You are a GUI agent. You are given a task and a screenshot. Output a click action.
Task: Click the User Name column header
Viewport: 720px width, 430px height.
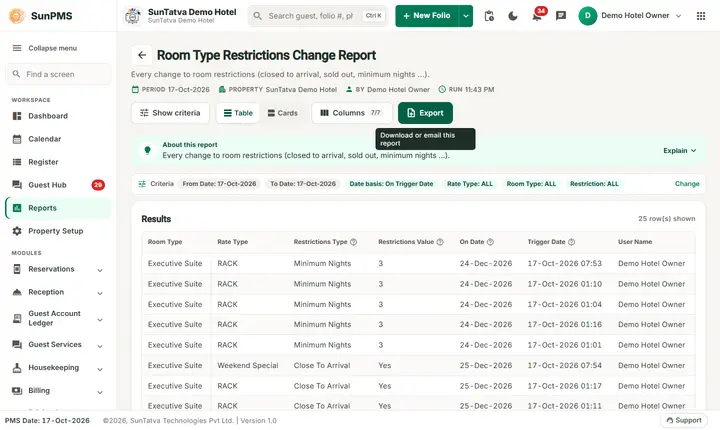635,242
